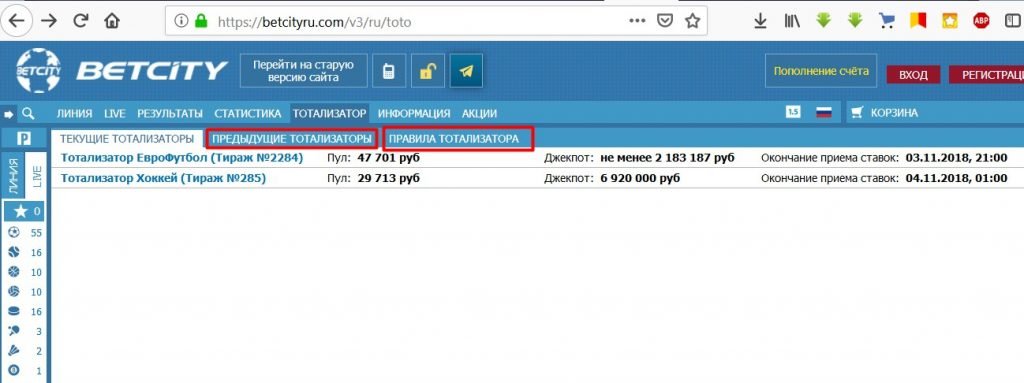Open the Adblock Plus extension

[981, 21]
